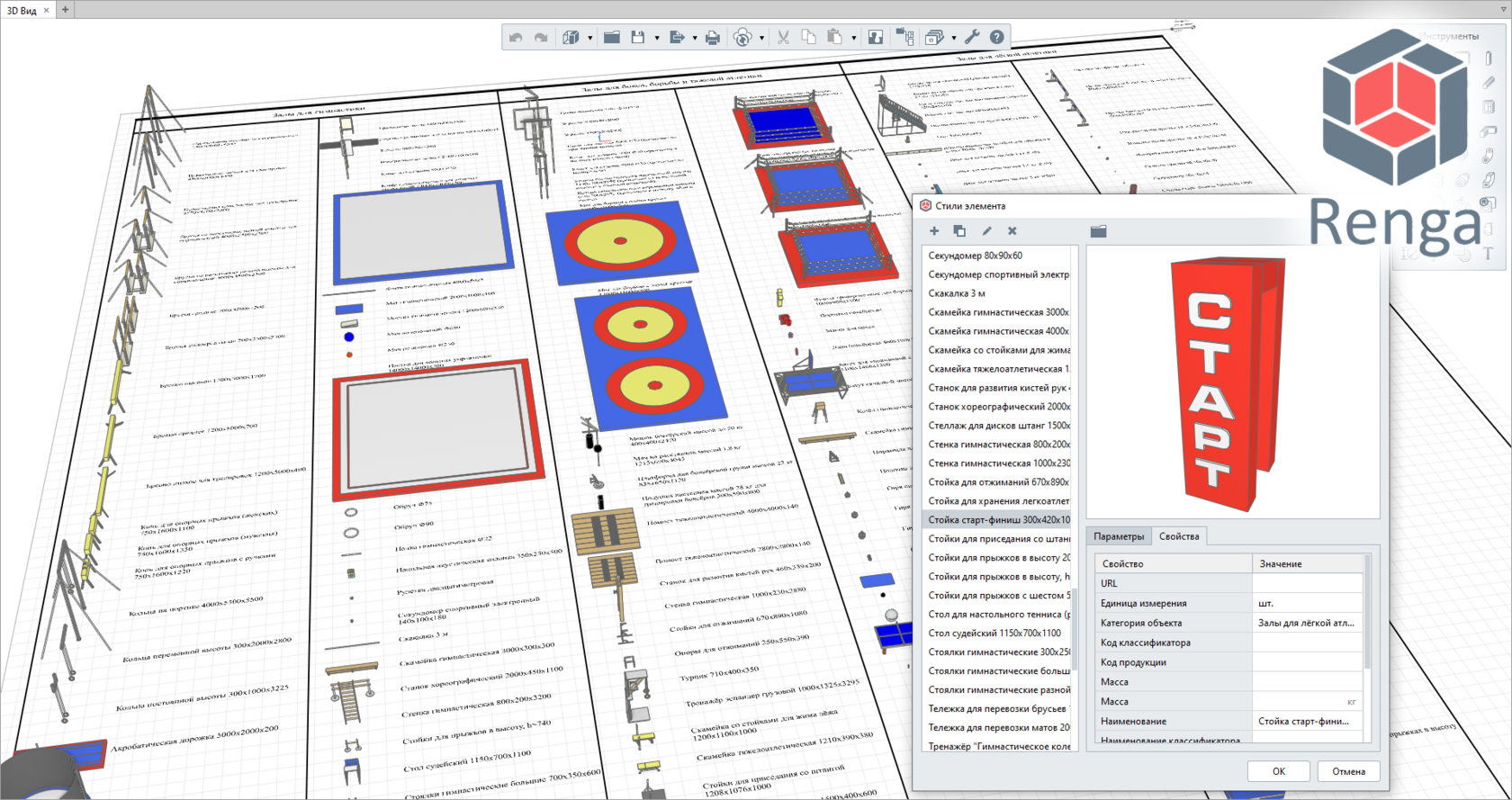This screenshot has height=800, width=1512.
Task: Click the scissors cut icon
Action: (783, 37)
